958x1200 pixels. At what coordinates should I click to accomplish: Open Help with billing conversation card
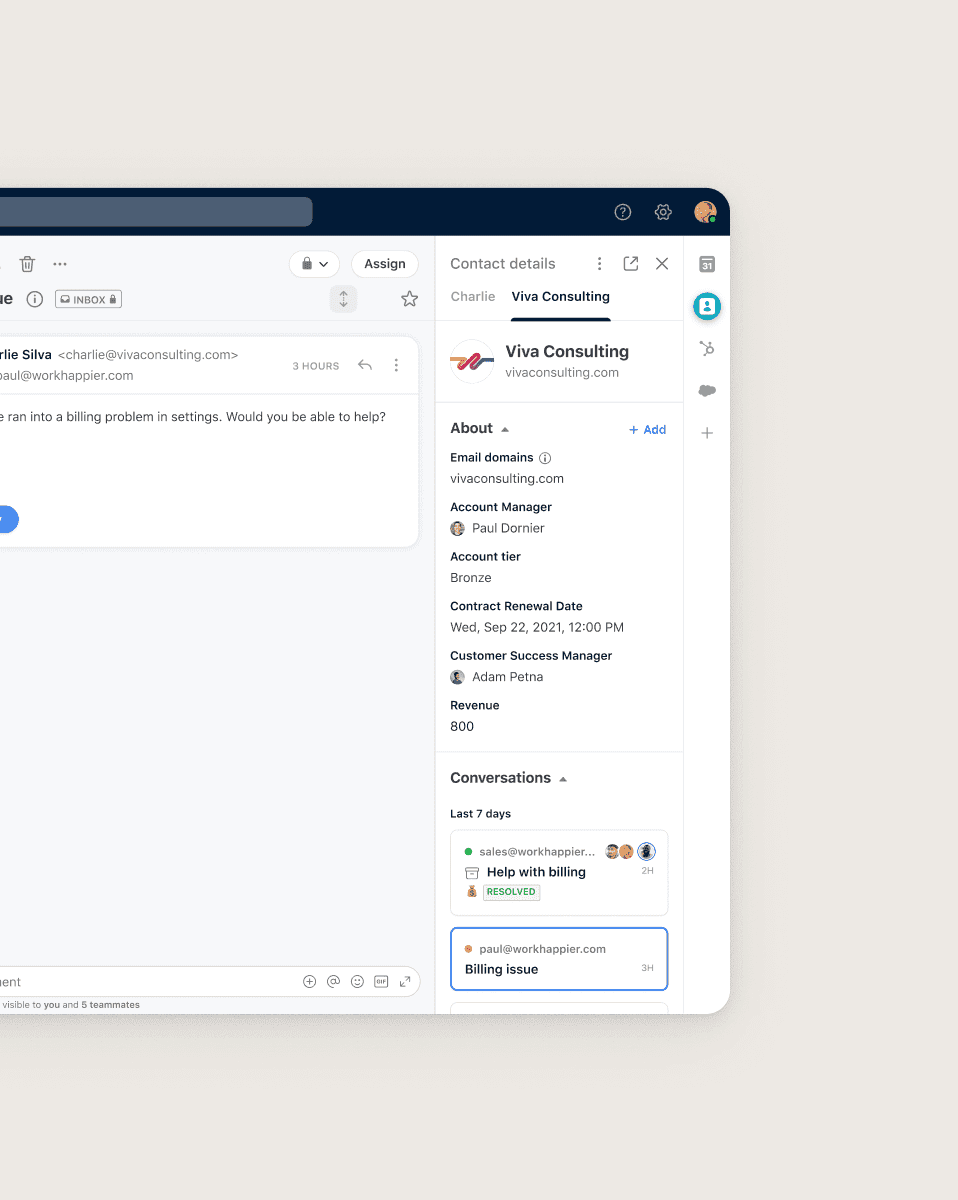(559, 873)
